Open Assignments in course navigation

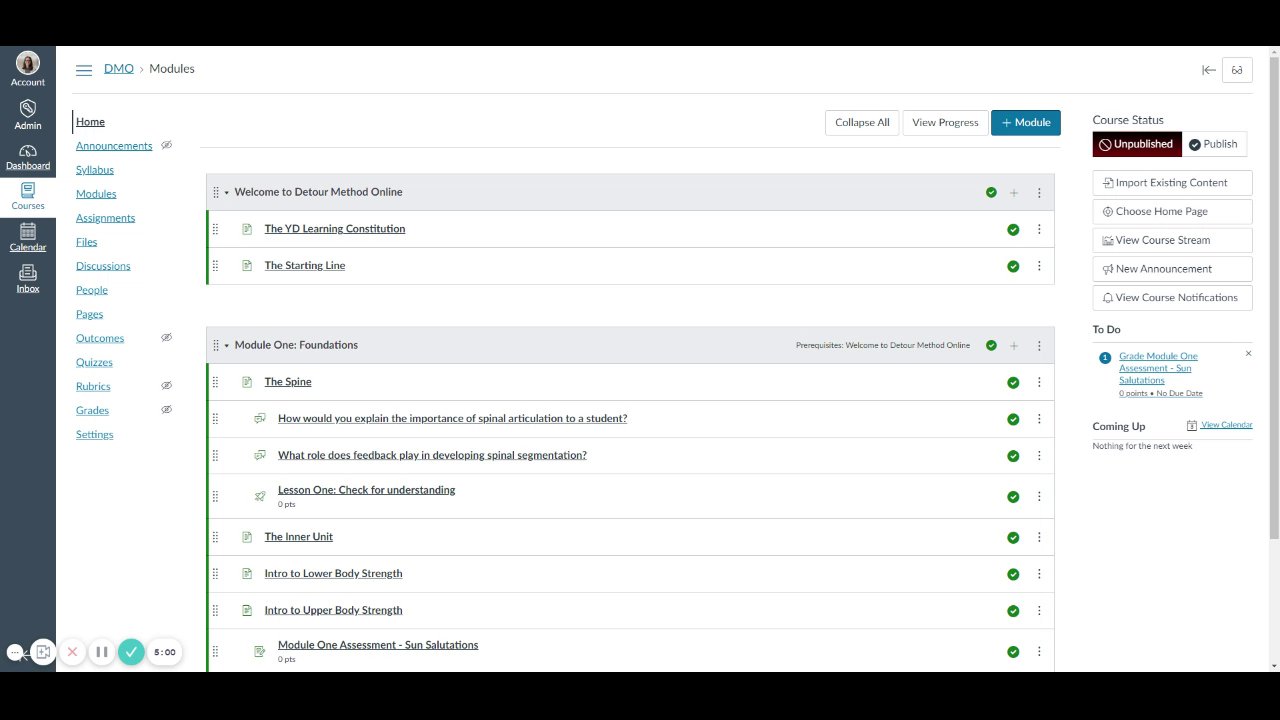(x=105, y=218)
